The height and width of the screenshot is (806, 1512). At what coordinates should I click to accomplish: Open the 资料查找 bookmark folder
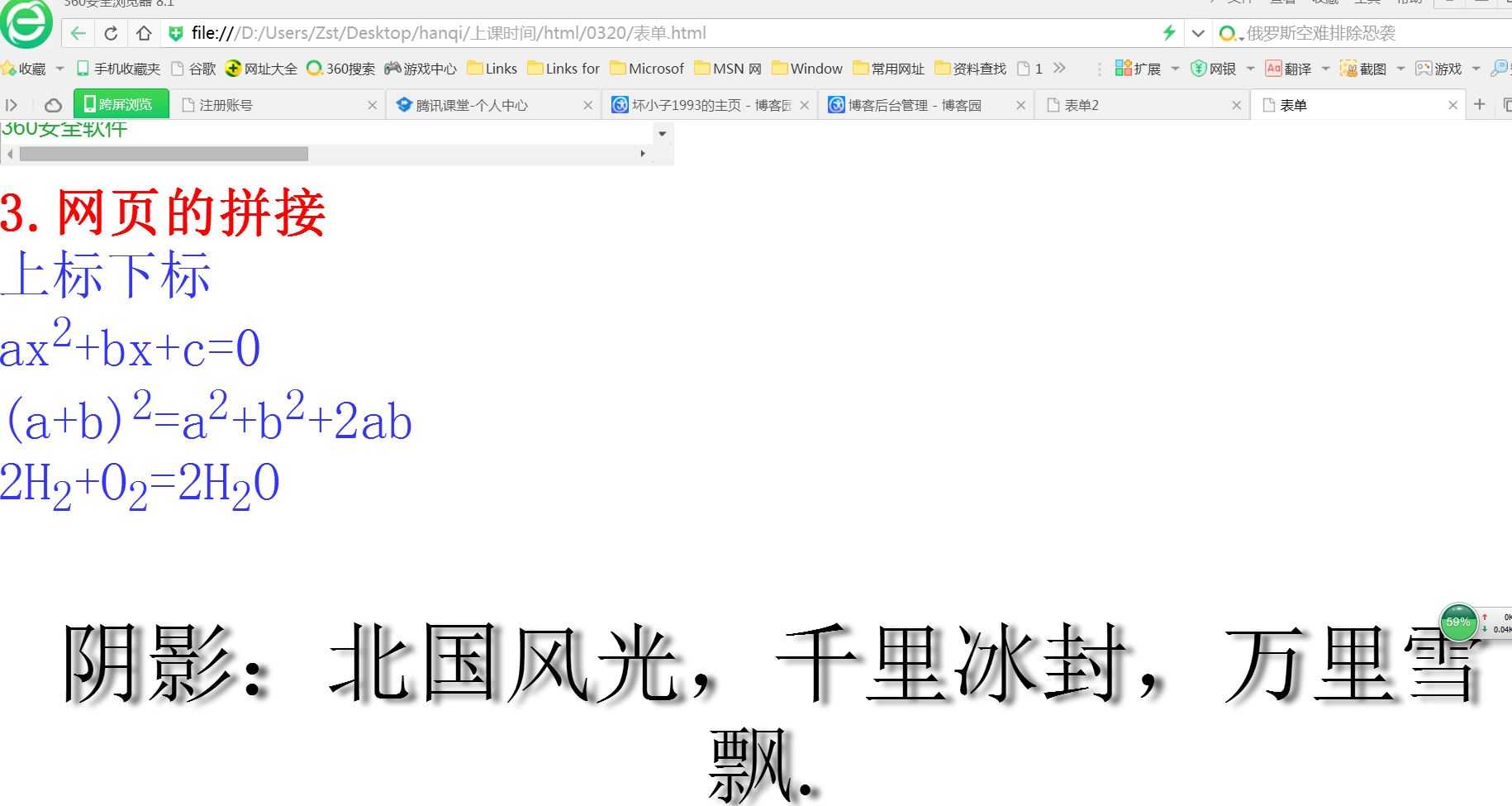coord(971,69)
